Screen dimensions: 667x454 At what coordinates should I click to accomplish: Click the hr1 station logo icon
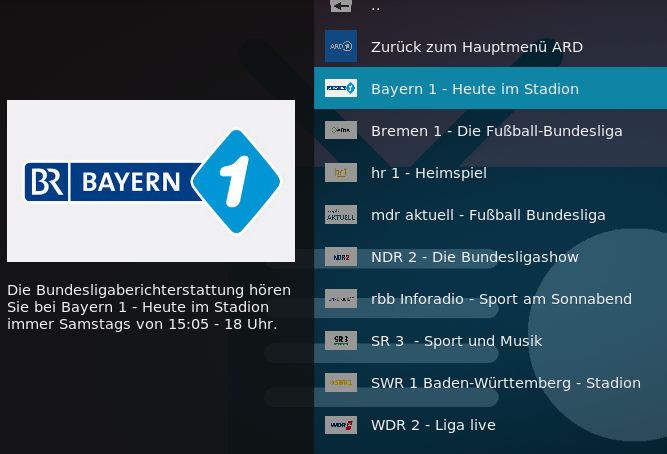(341, 172)
